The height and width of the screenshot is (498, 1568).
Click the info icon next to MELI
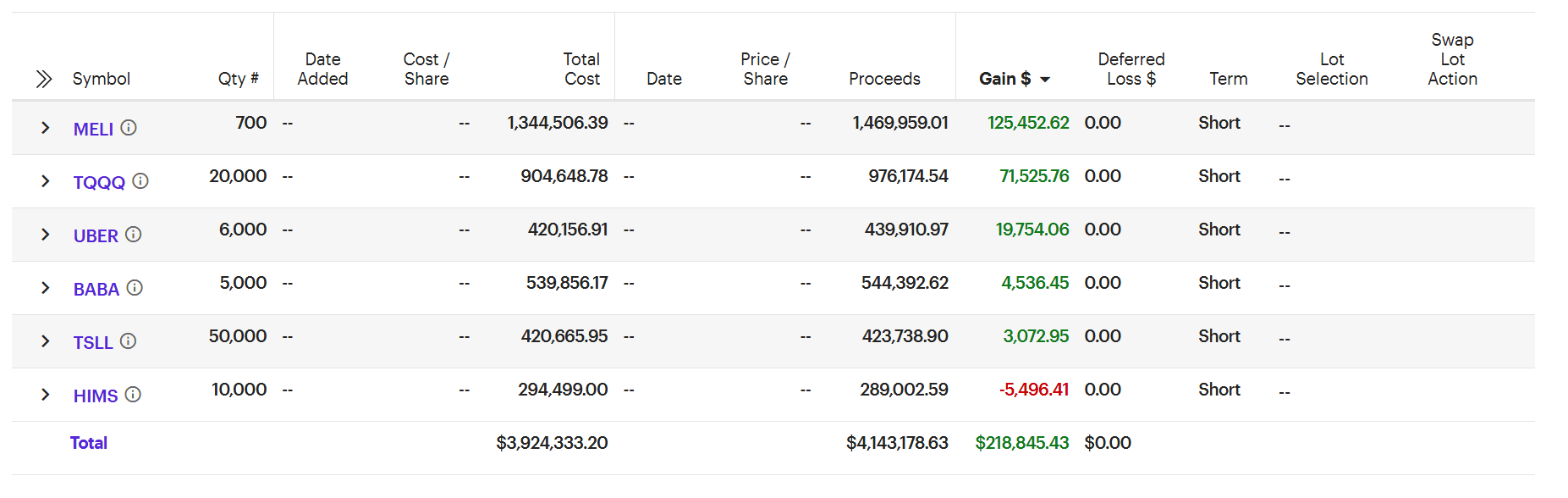pos(129,128)
